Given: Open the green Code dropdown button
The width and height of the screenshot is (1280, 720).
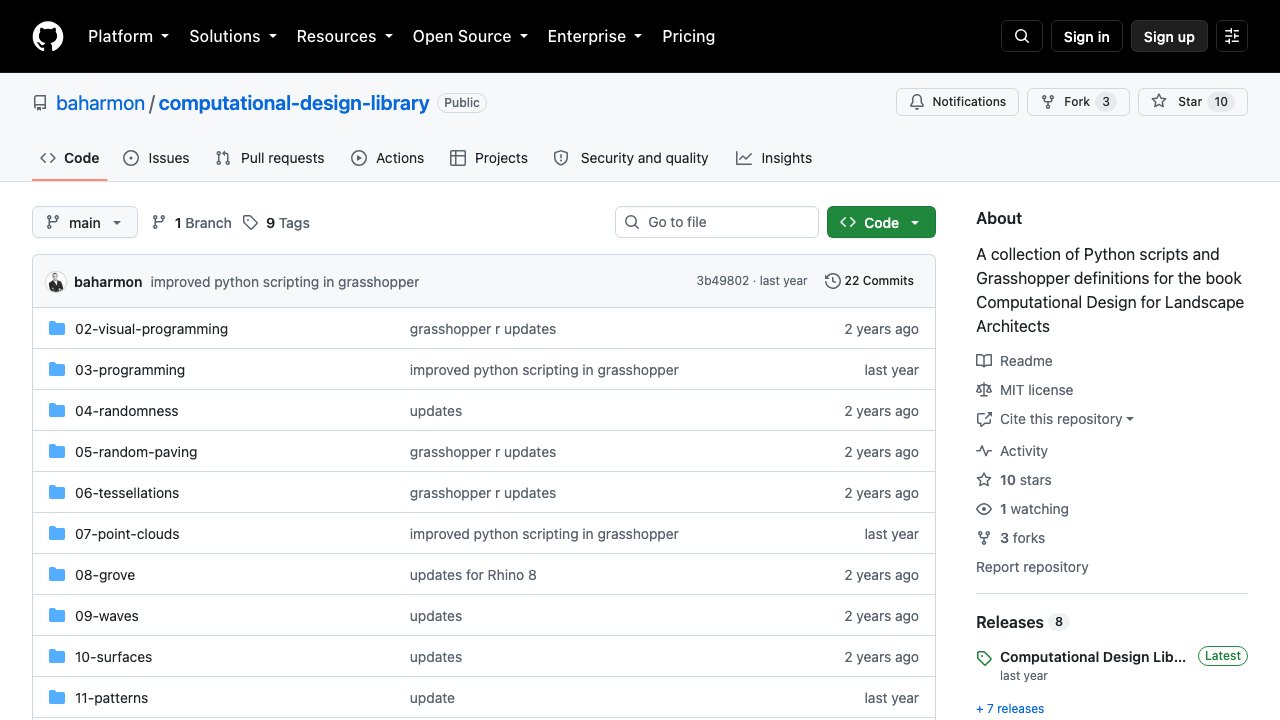Looking at the screenshot, I should (881, 222).
